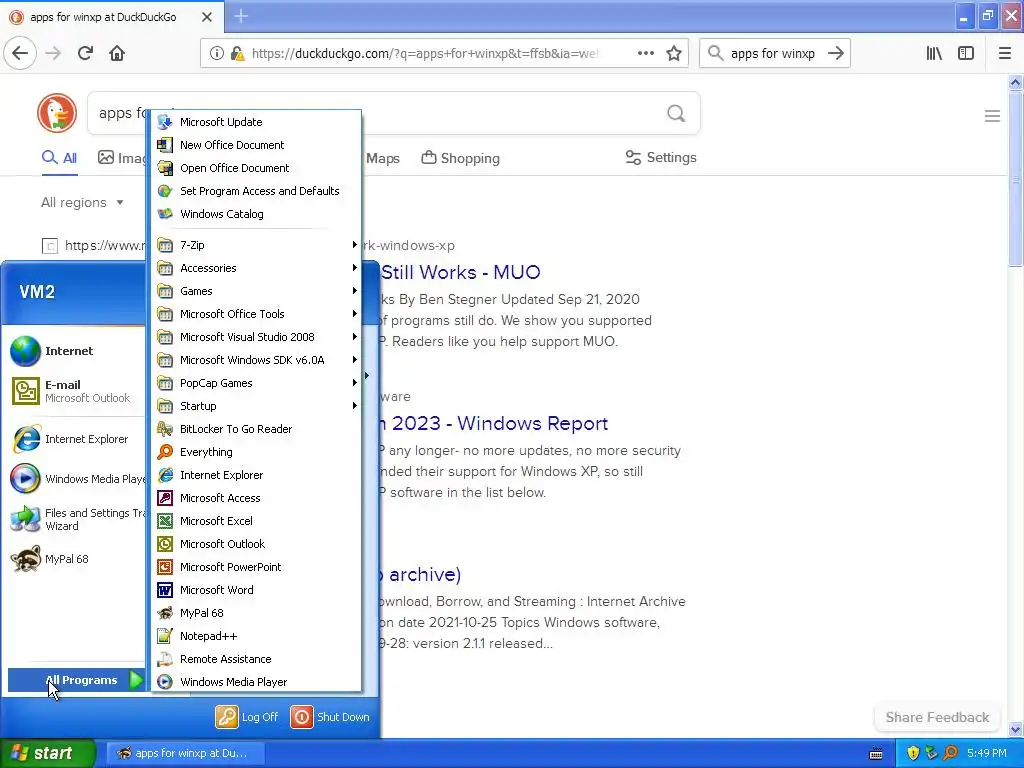Click the browser reload button
This screenshot has width=1024, height=768.
85,53
